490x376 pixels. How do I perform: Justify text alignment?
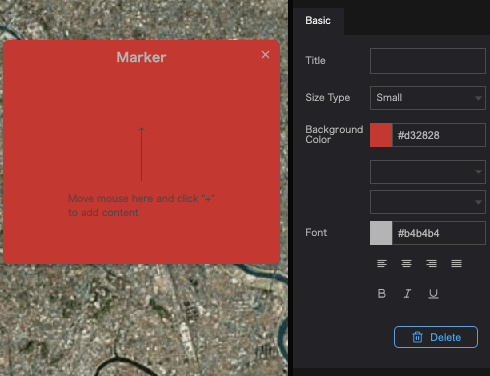pos(456,264)
